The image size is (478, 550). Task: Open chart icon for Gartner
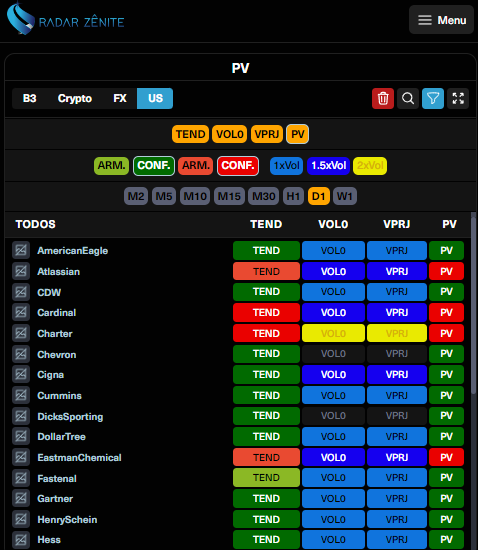coord(21,498)
